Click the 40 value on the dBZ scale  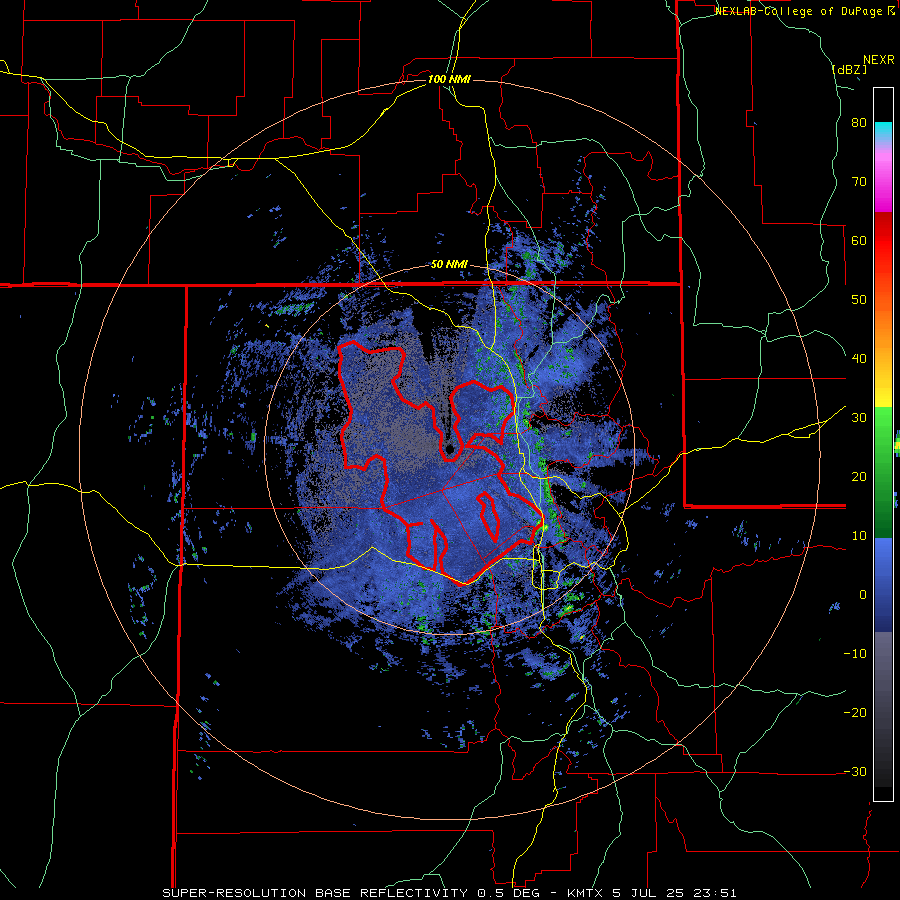[859, 359]
